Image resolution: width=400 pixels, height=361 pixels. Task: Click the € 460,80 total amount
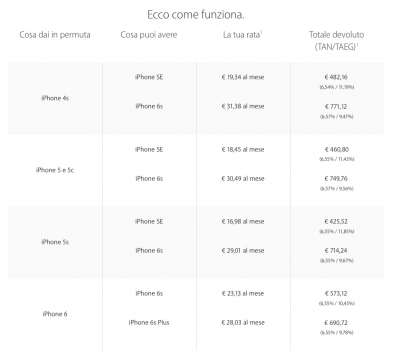click(x=337, y=149)
